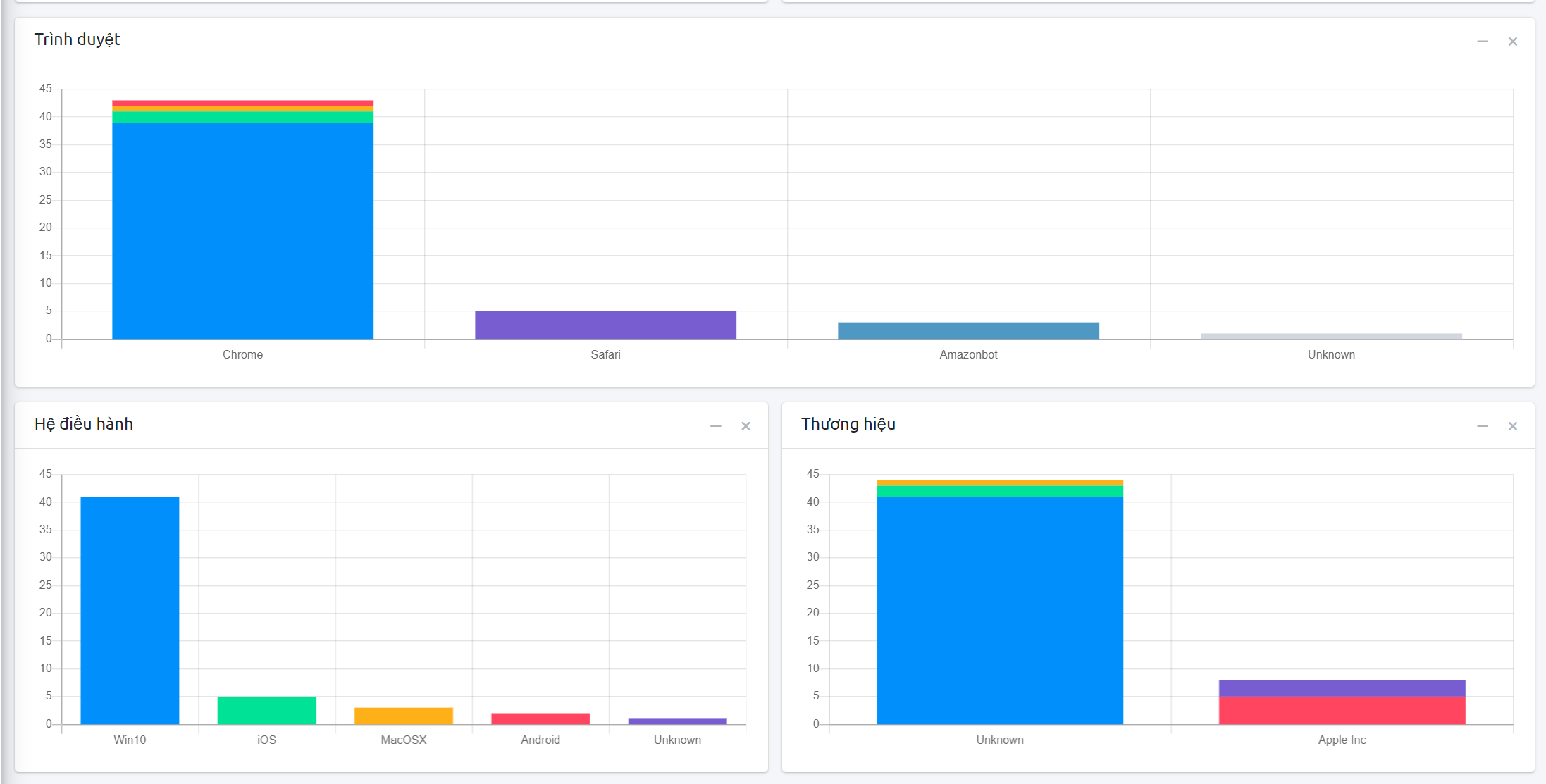Close the Thương hiệu panel
This screenshot has height=784, width=1546.
point(1513,426)
